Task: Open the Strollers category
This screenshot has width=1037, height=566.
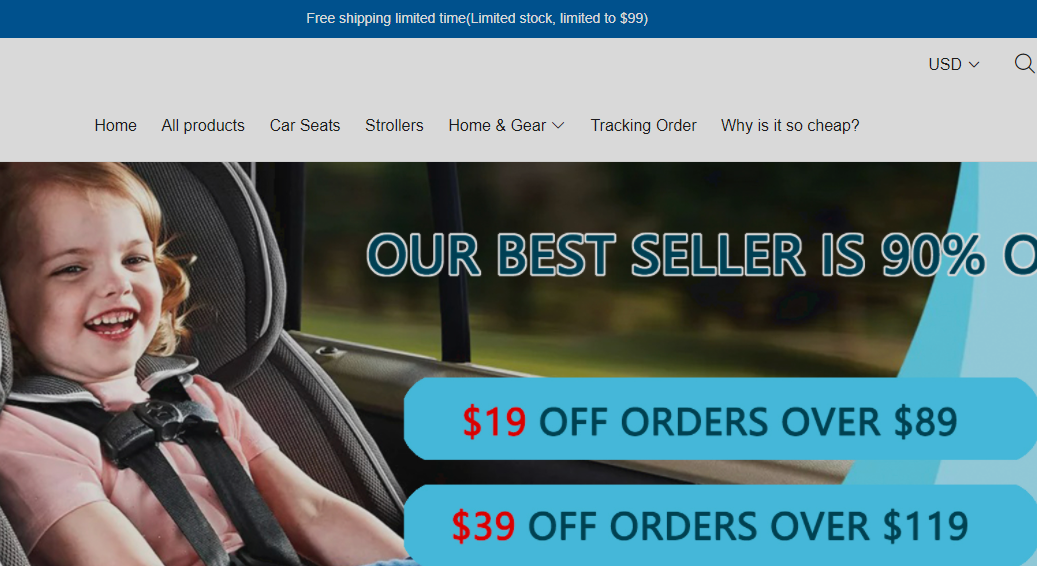Action: [x=394, y=126]
